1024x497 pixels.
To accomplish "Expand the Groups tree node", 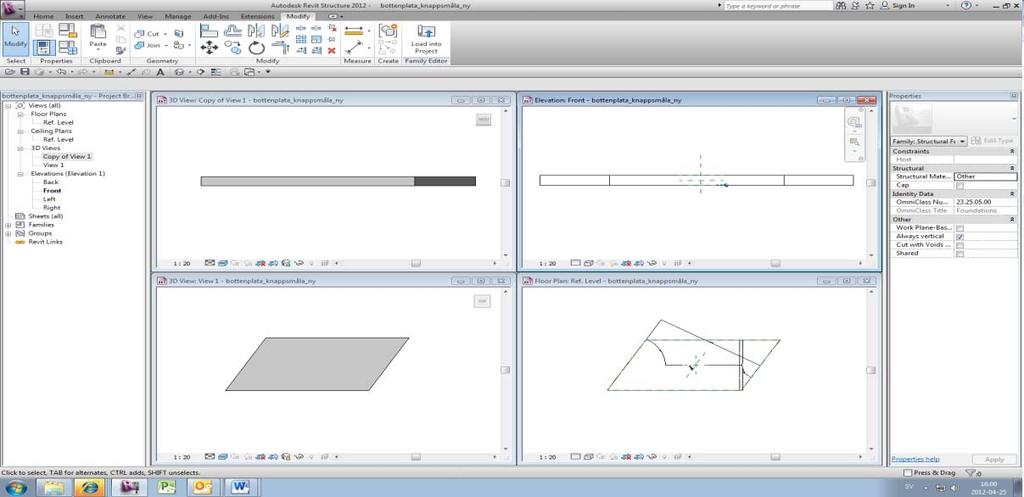I will coord(8,233).
